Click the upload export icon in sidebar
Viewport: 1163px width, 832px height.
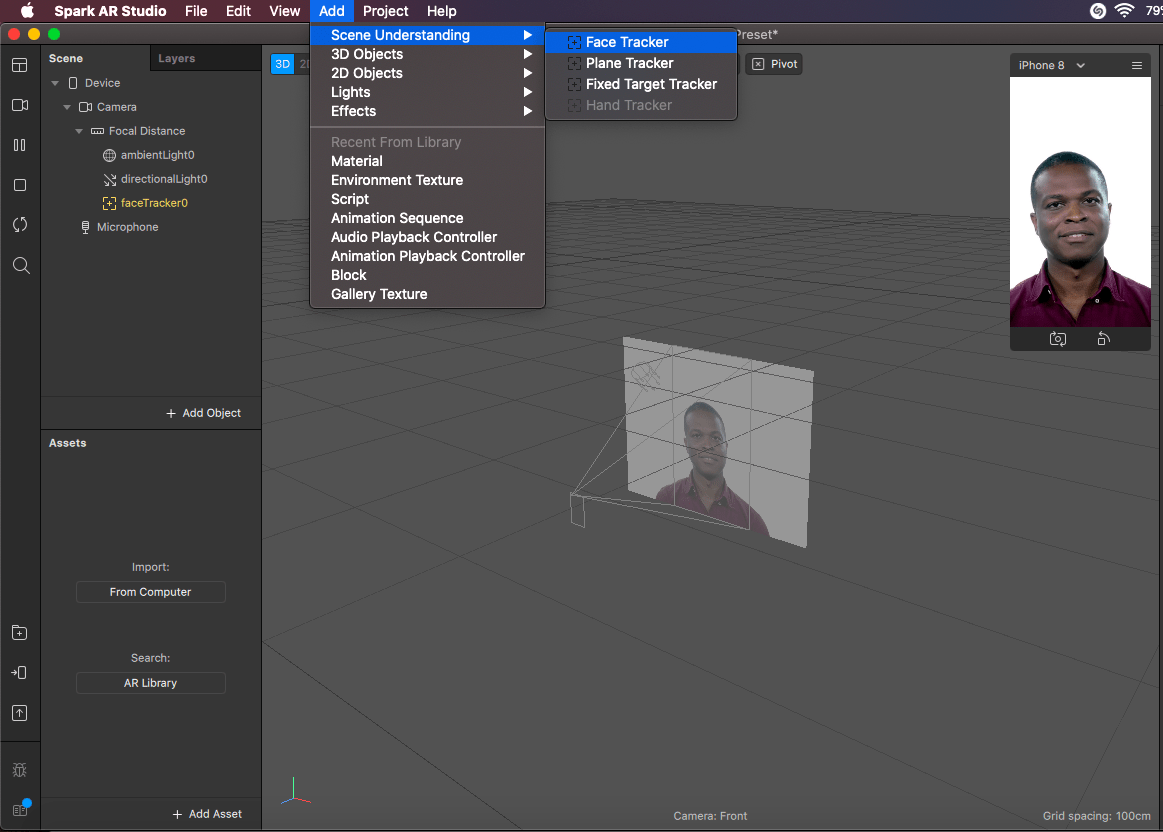pyautogui.click(x=20, y=713)
